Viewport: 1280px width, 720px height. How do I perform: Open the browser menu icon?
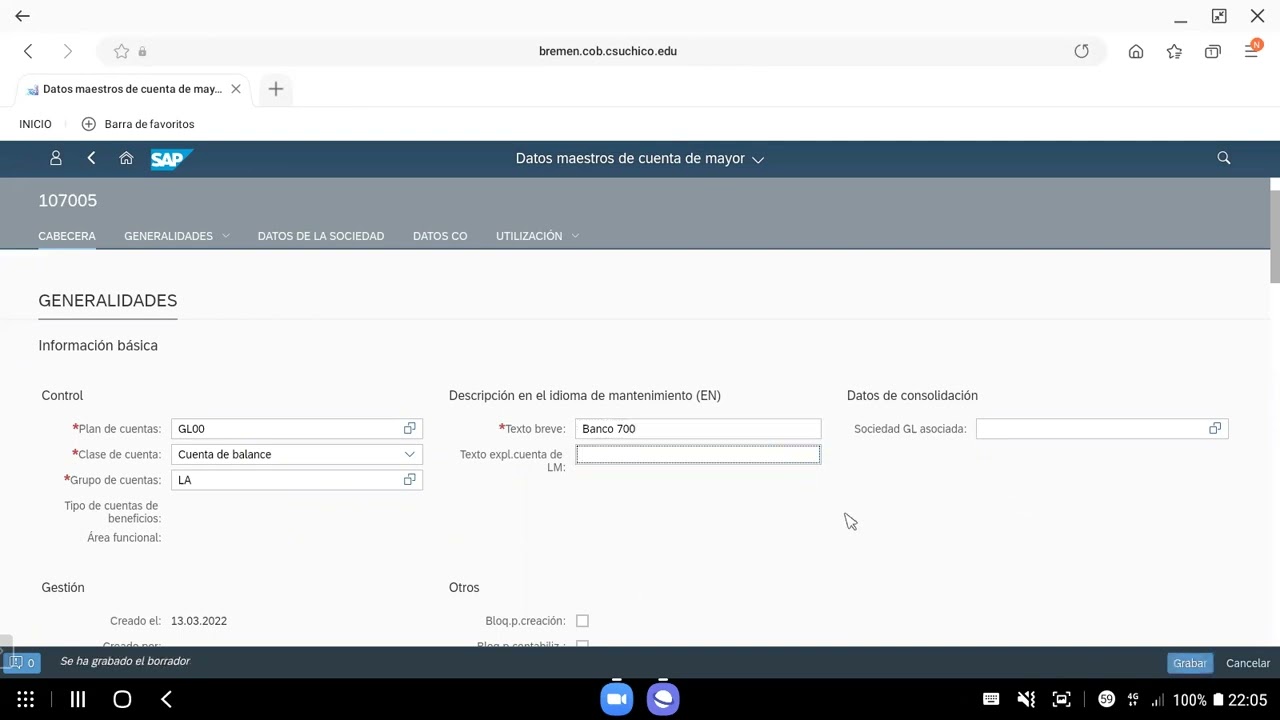pos(1252,49)
